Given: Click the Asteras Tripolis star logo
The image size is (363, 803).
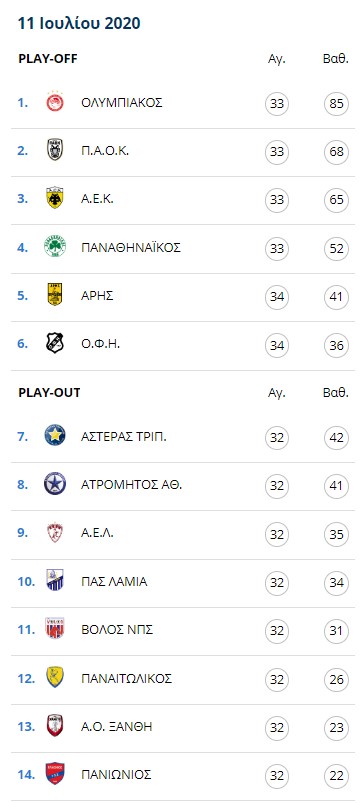Looking at the screenshot, I should tap(55, 436).
